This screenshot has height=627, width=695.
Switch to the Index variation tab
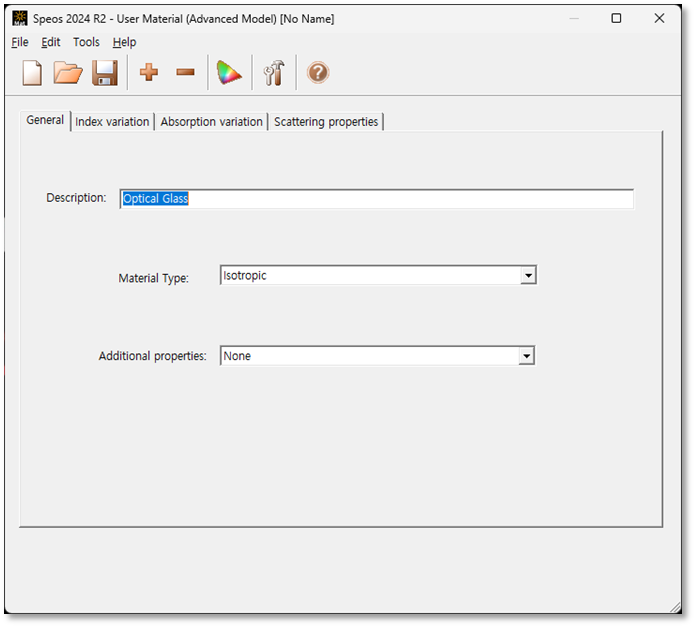[x=112, y=122]
